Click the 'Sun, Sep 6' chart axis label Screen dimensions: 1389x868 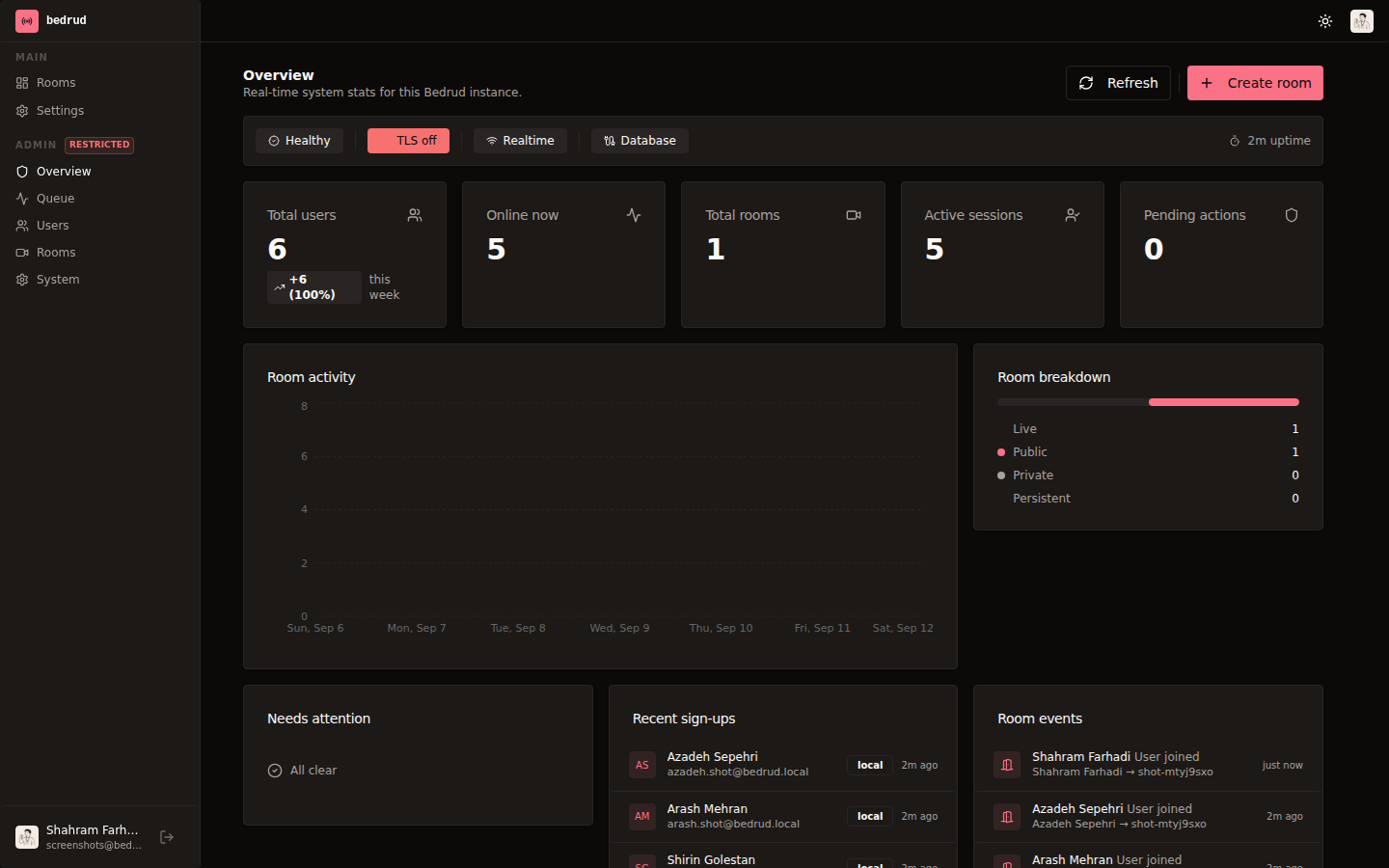[315, 628]
